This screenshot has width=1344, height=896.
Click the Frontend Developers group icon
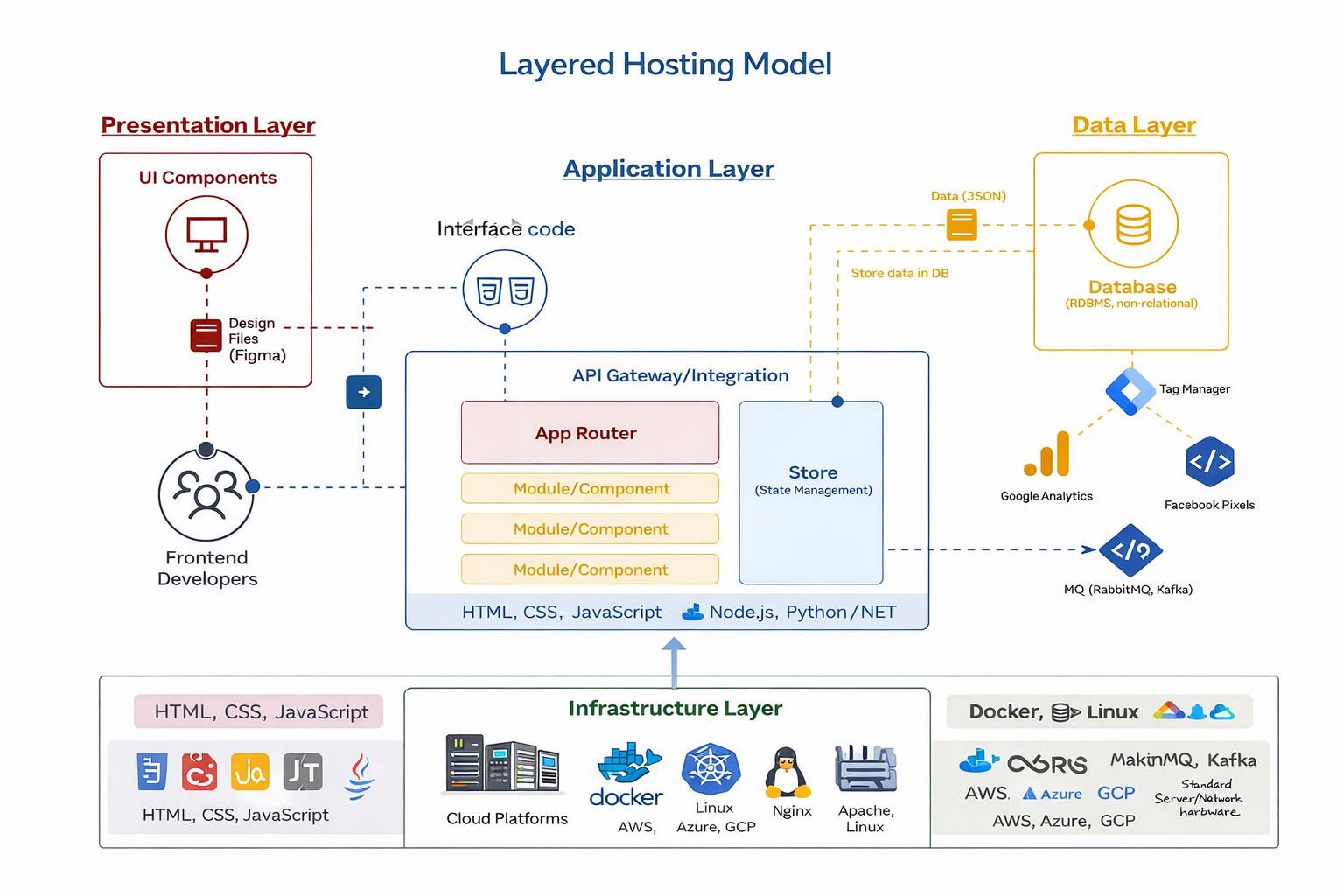[206, 494]
